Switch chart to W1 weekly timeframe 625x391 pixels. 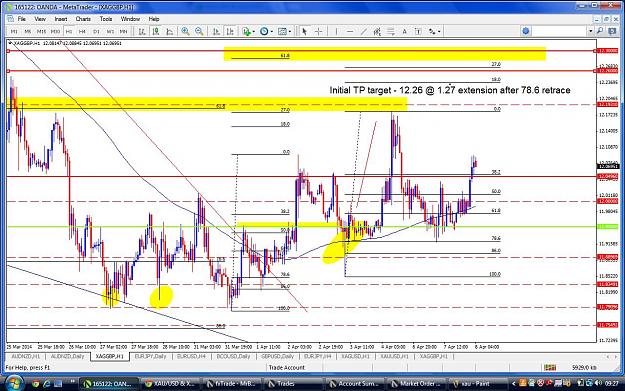point(110,31)
